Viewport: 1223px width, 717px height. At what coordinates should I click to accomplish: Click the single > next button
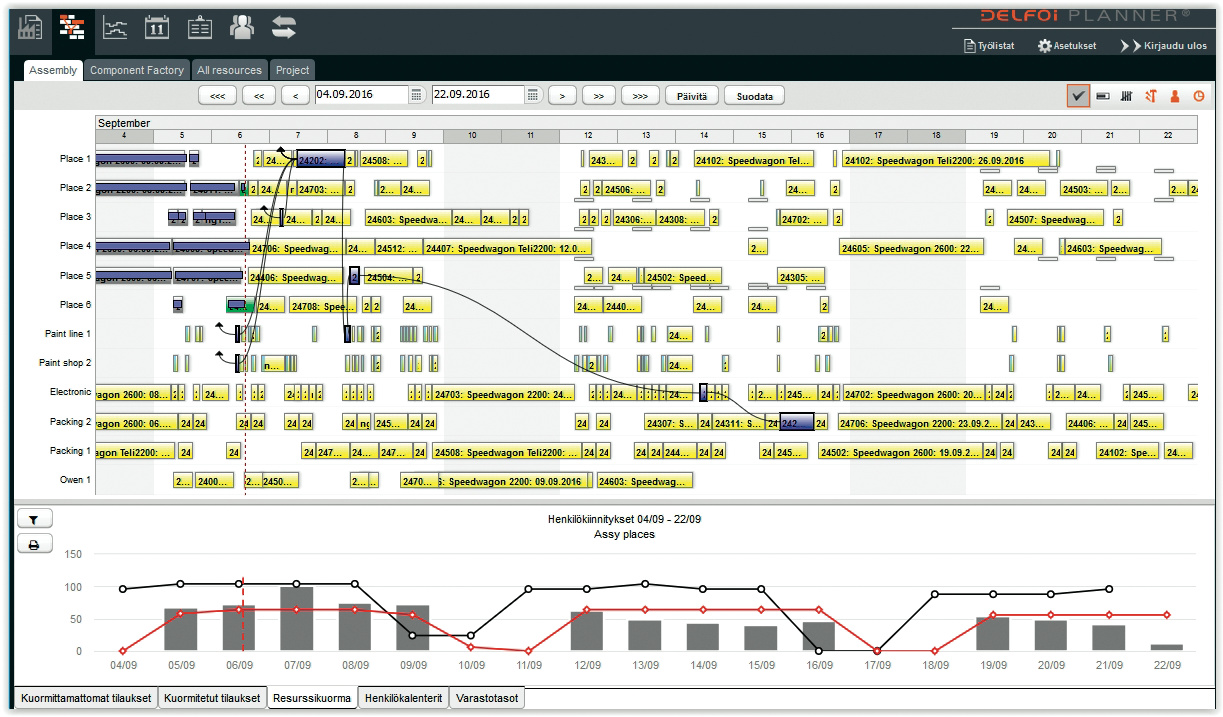[x=563, y=96]
